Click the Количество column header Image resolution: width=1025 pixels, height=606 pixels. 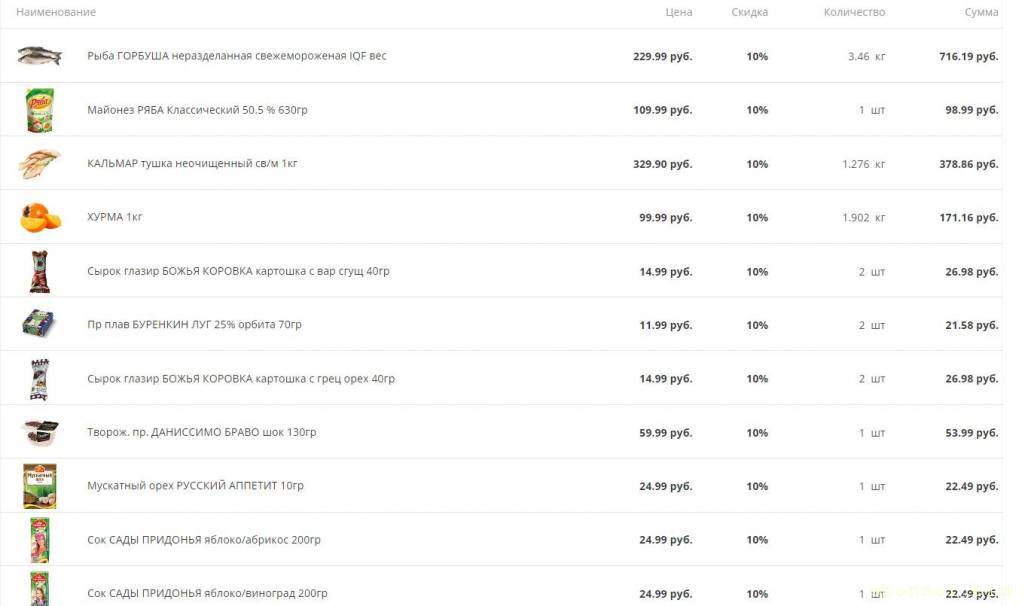point(854,12)
